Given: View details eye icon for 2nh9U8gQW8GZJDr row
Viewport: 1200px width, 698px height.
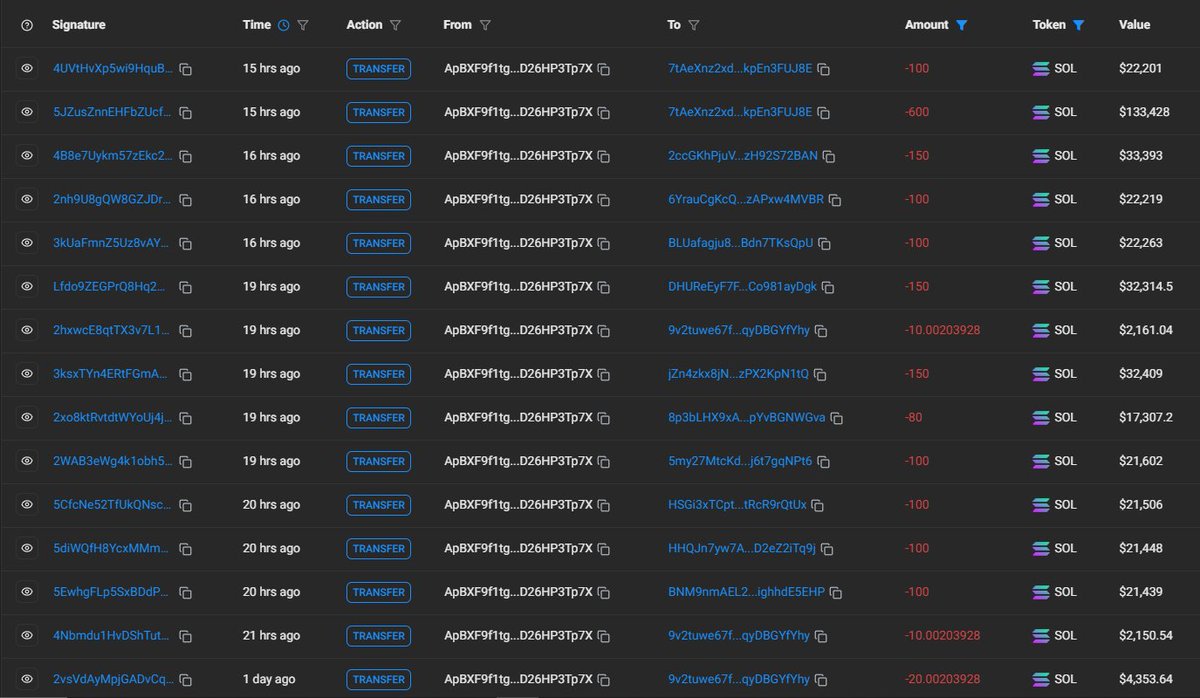Looking at the screenshot, I should (27, 199).
